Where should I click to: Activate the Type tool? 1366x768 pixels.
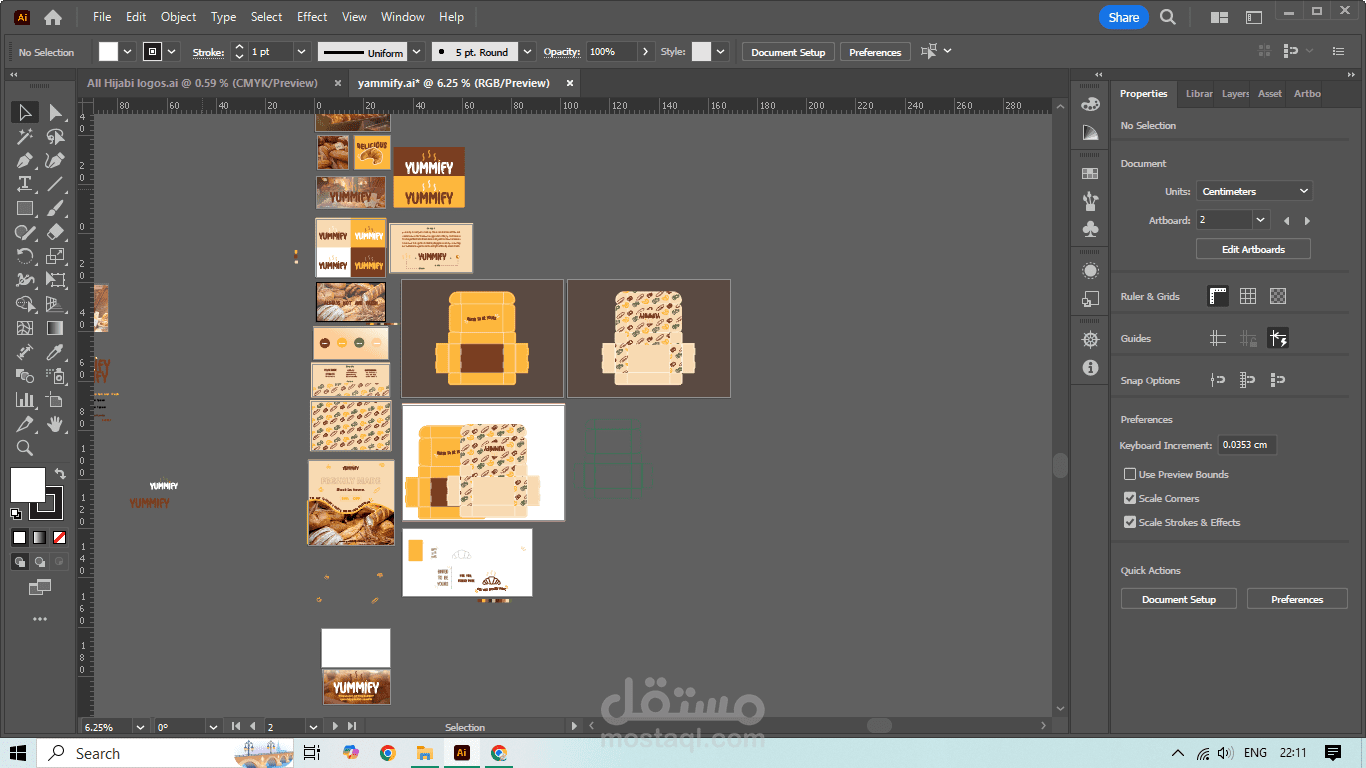(x=25, y=184)
